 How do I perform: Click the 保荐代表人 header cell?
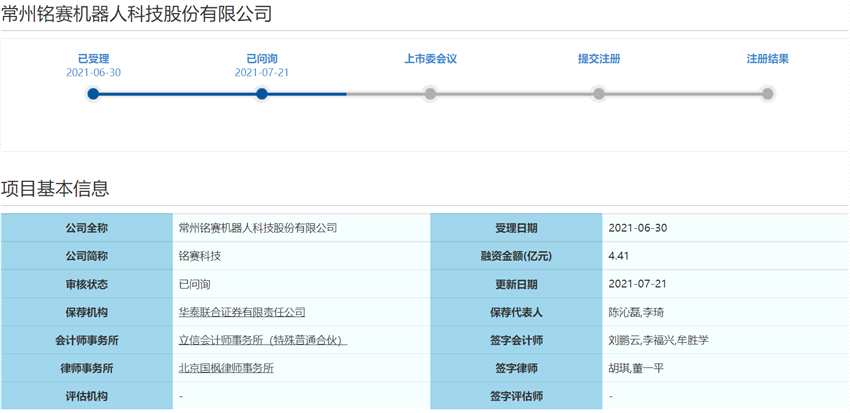coord(516,312)
